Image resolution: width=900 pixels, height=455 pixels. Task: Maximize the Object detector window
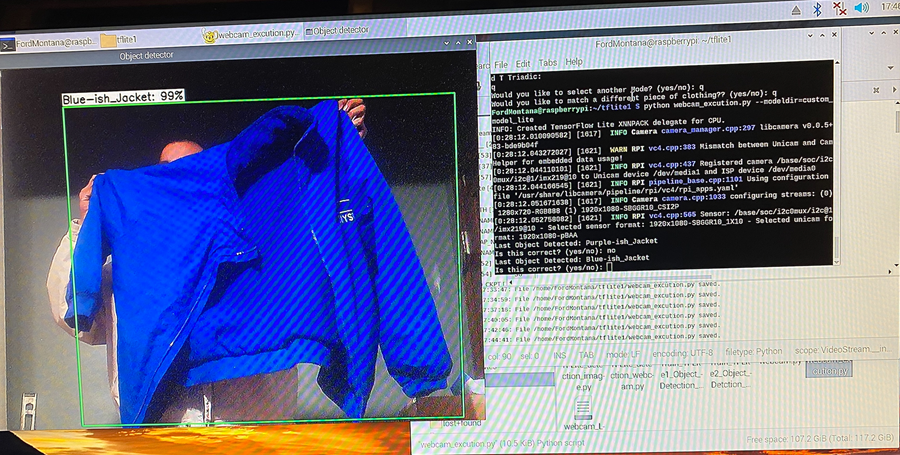pyautogui.click(x=458, y=42)
